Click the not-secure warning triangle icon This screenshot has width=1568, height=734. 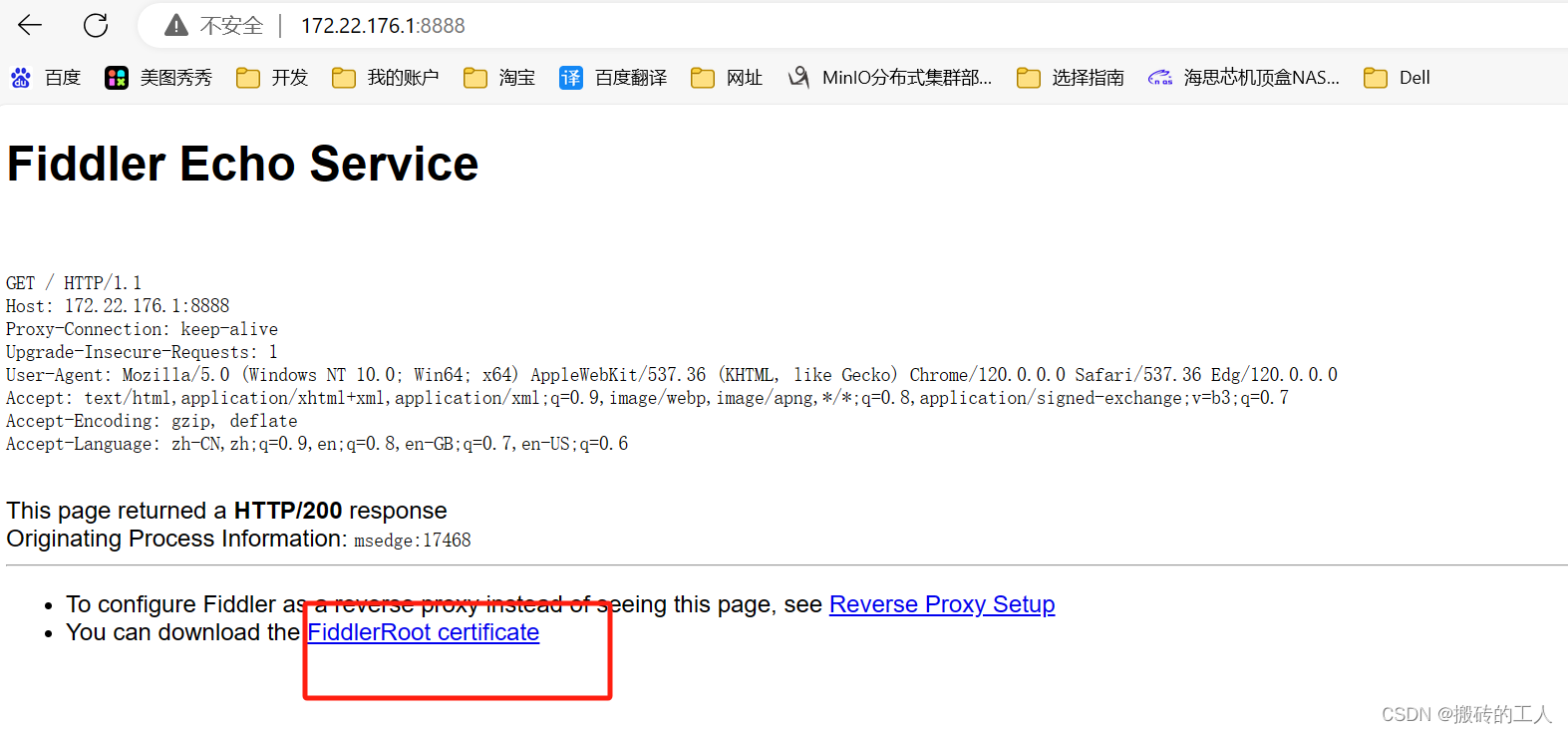176,25
